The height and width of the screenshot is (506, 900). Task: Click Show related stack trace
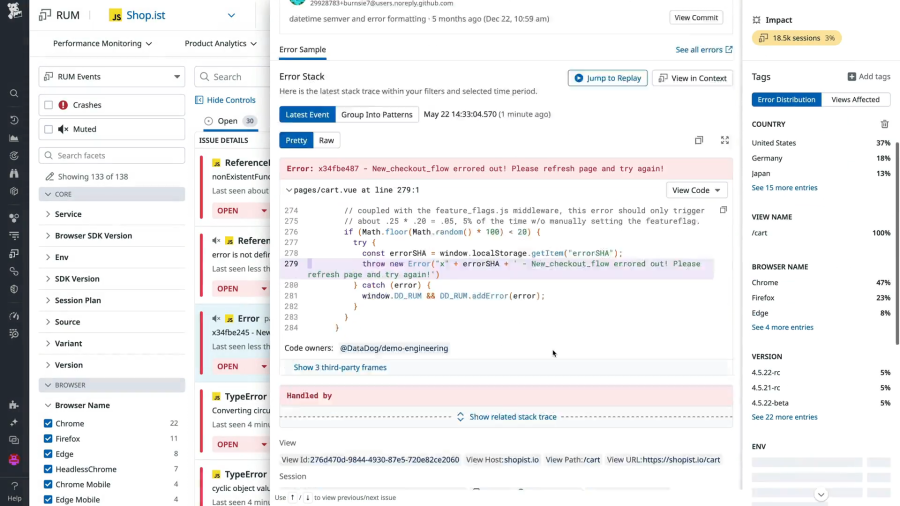point(513,417)
